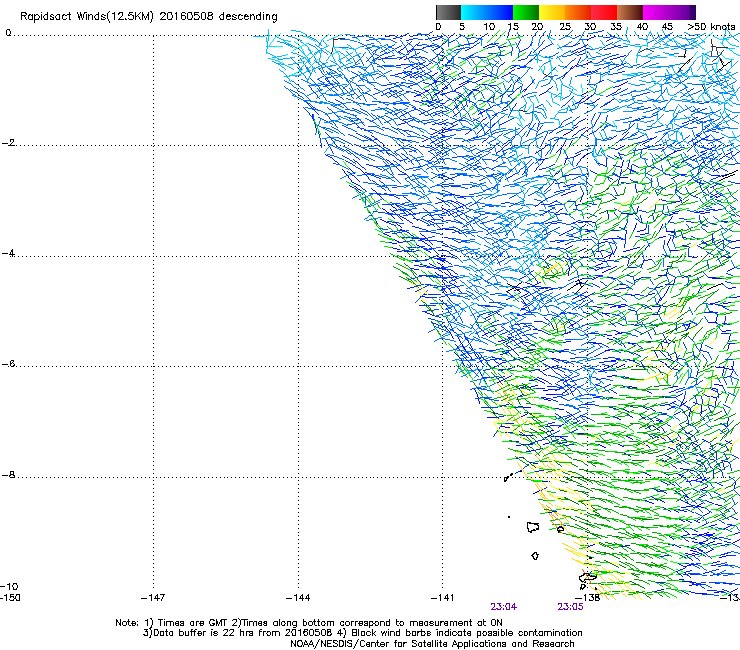Click the blue 10-15 knots legend swatch
740x650 pixels.
(x=500, y=12)
